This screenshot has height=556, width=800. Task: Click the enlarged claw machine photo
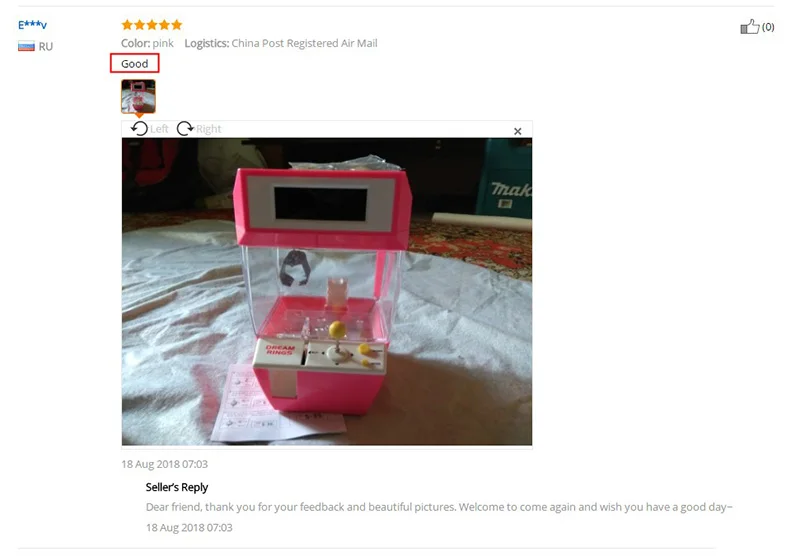(327, 291)
